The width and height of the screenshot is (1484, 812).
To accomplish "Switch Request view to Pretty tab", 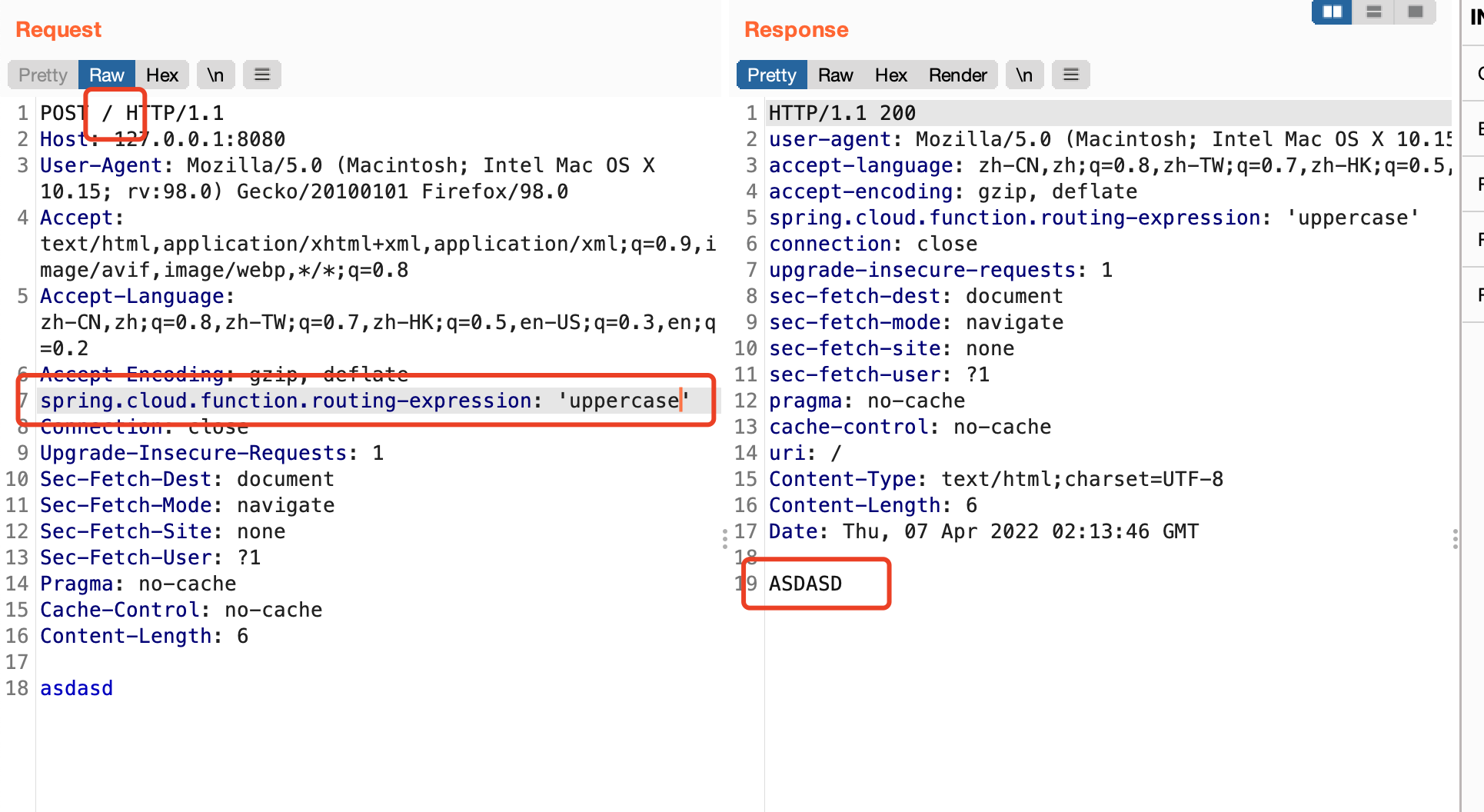I will pyautogui.click(x=43, y=75).
